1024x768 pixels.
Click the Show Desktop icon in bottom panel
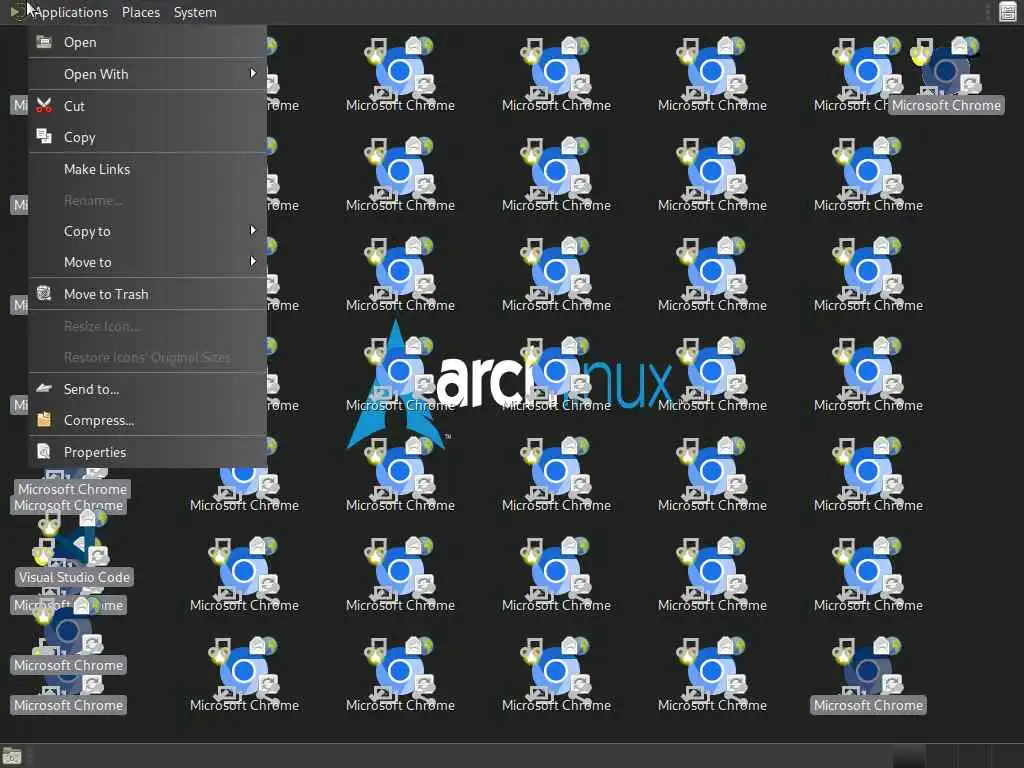[x=12, y=756]
